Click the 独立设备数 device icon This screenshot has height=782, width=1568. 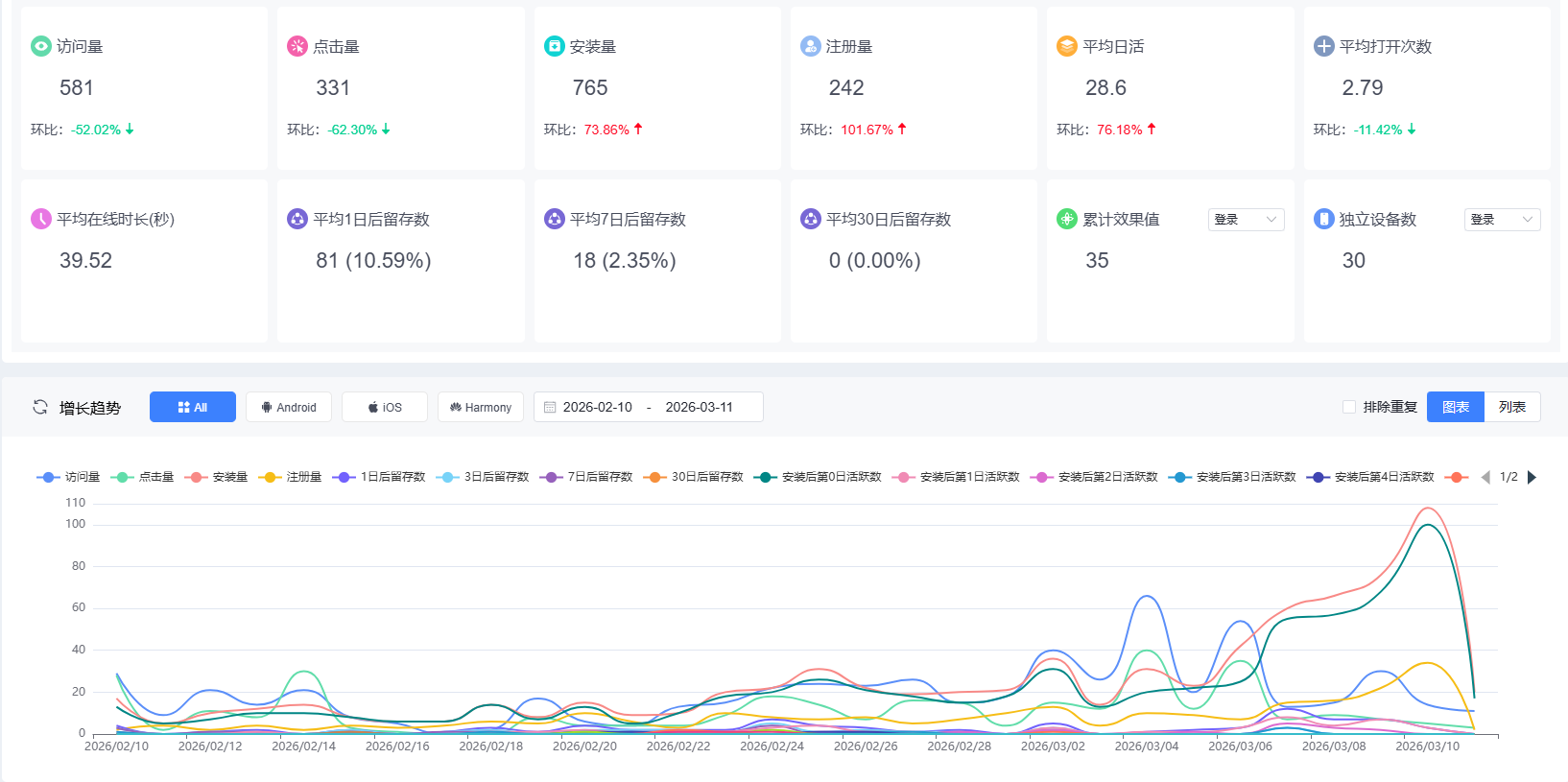[x=1324, y=219]
